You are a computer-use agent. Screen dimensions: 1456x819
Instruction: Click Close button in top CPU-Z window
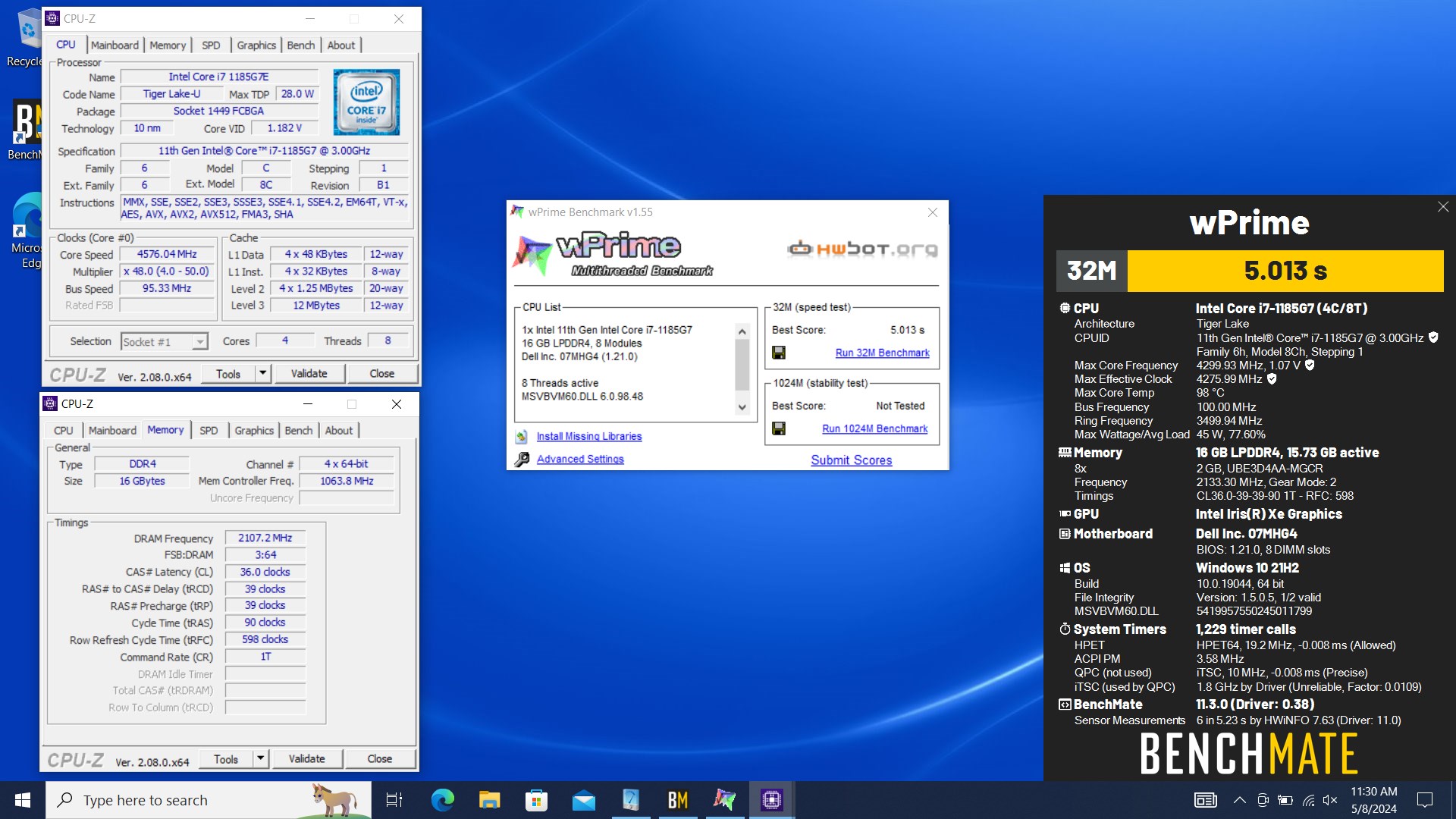pos(382,373)
